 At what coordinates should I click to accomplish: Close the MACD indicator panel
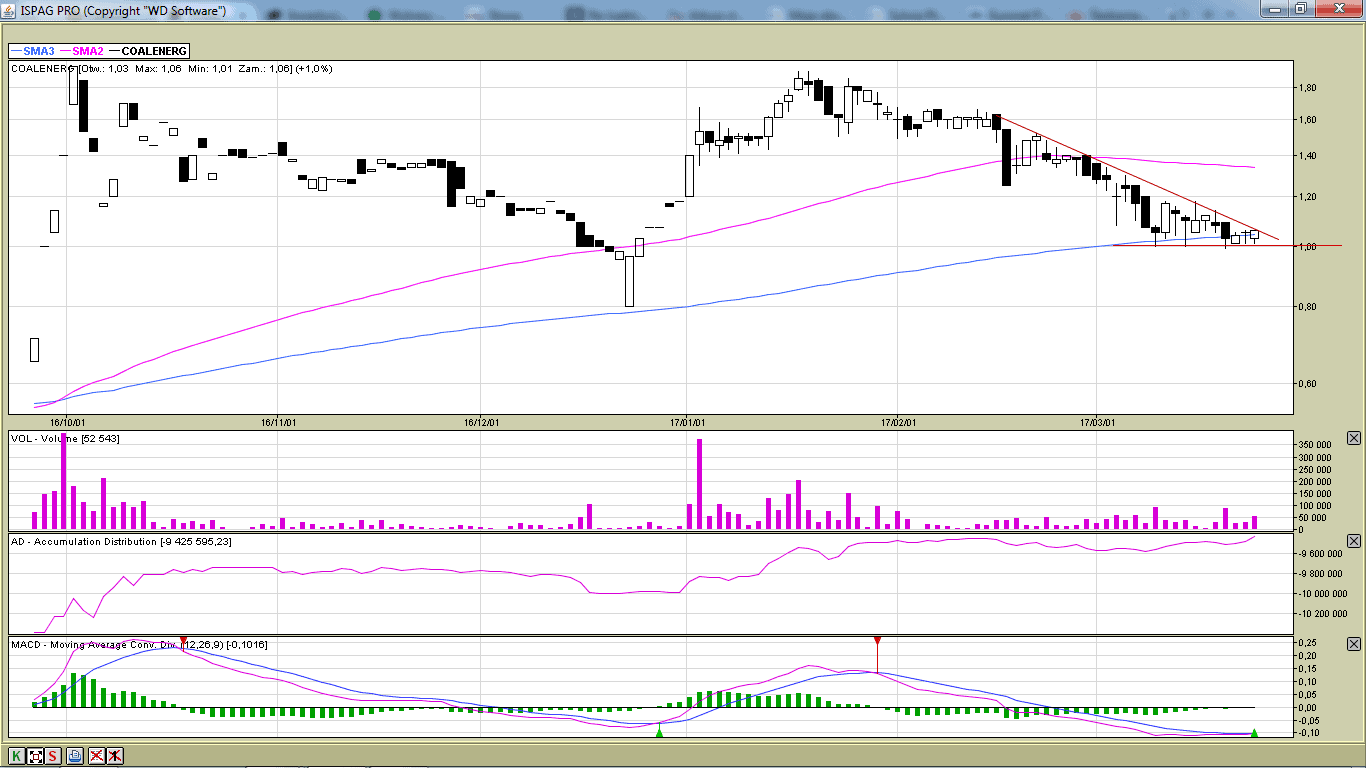[x=1354, y=645]
